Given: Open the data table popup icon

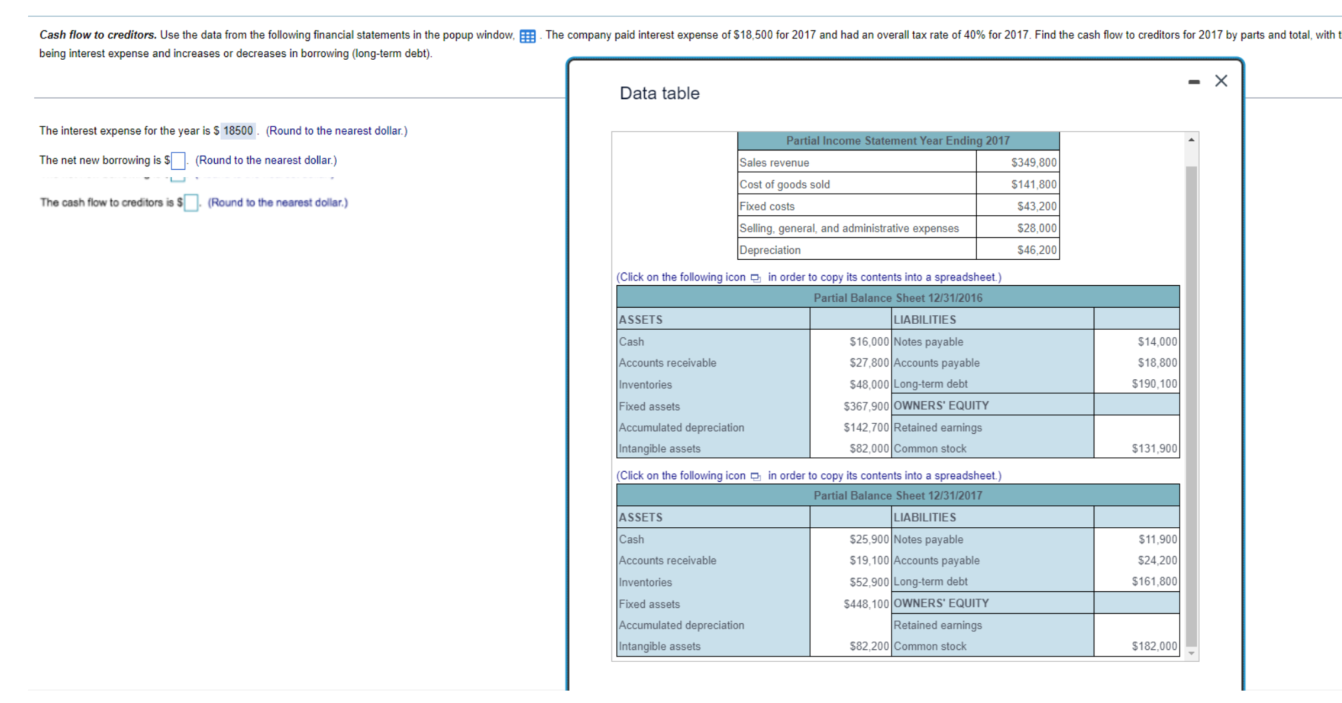Looking at the screenshot, I should [528, 35].
